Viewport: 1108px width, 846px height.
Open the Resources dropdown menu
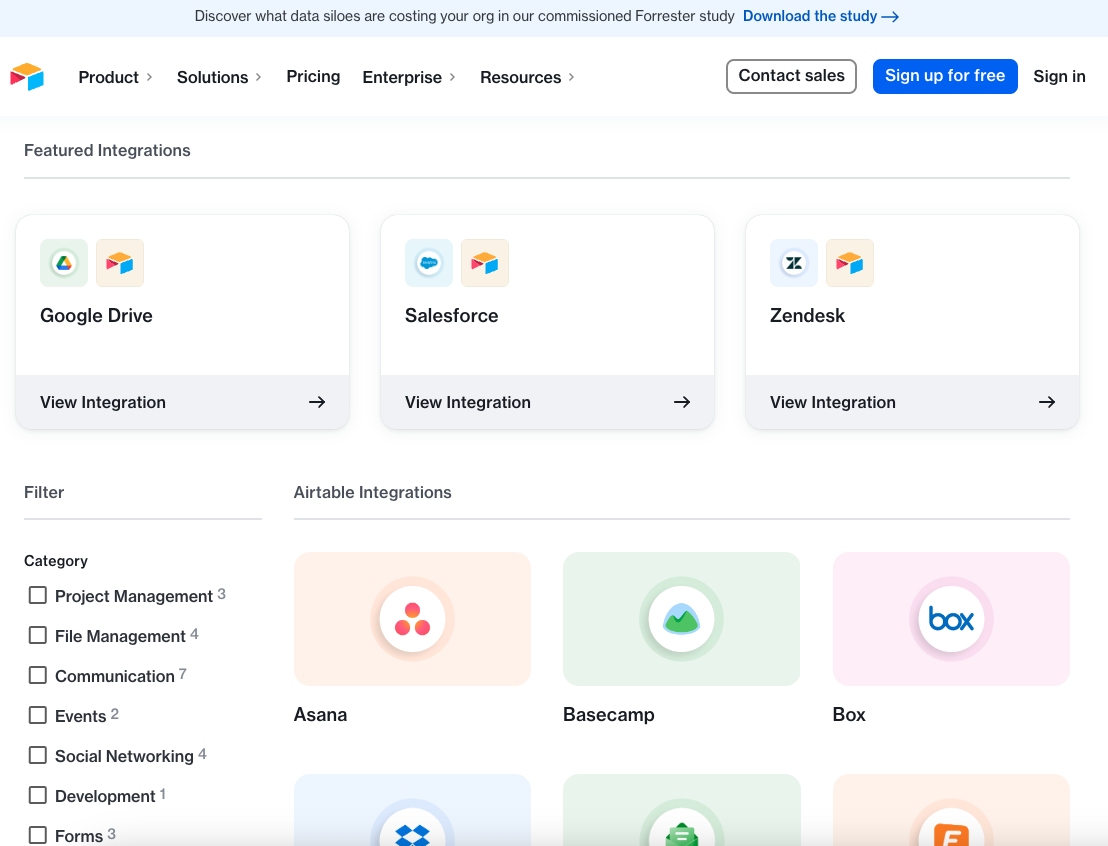point(527,77)
